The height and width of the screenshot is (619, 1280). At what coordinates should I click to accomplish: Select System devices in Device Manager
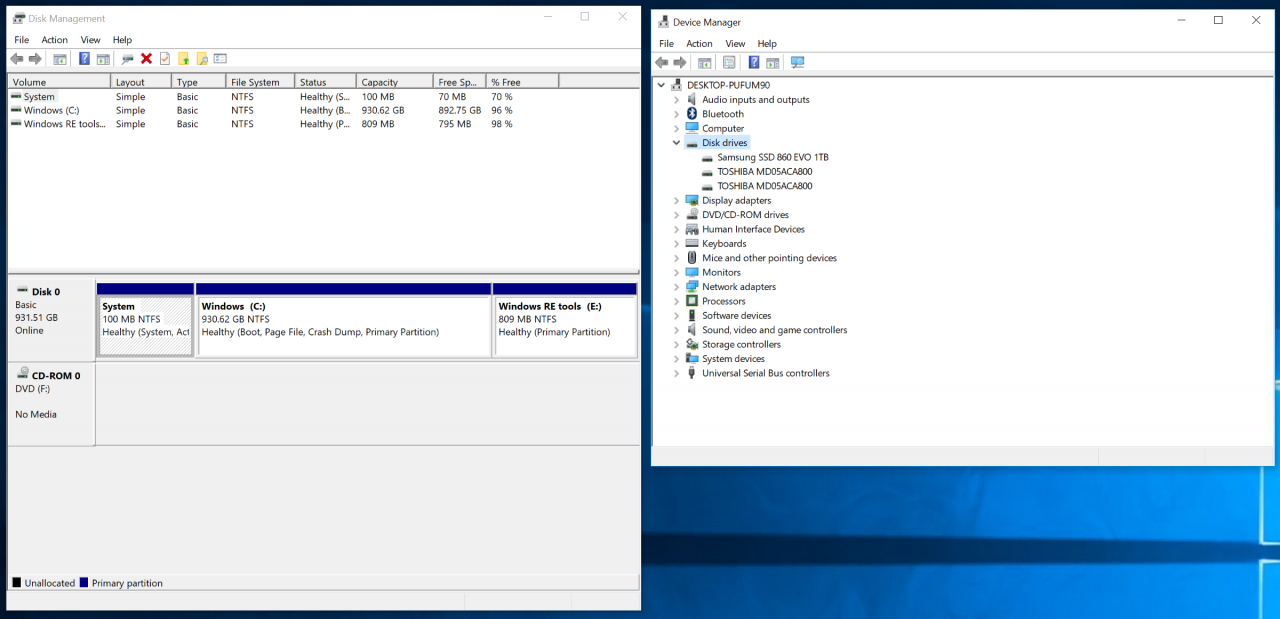[733, 359]
